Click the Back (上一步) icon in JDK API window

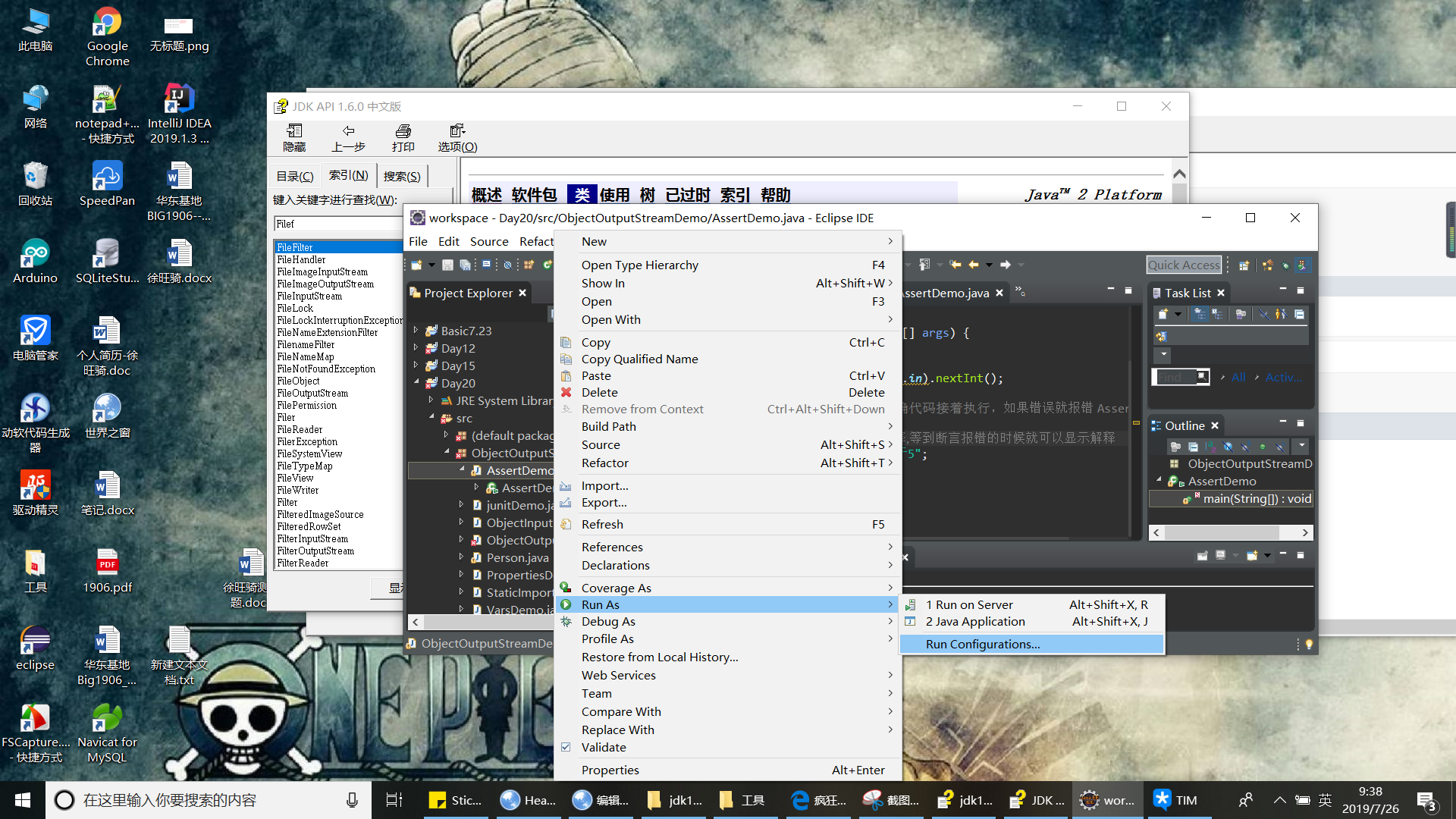point(348,137)
